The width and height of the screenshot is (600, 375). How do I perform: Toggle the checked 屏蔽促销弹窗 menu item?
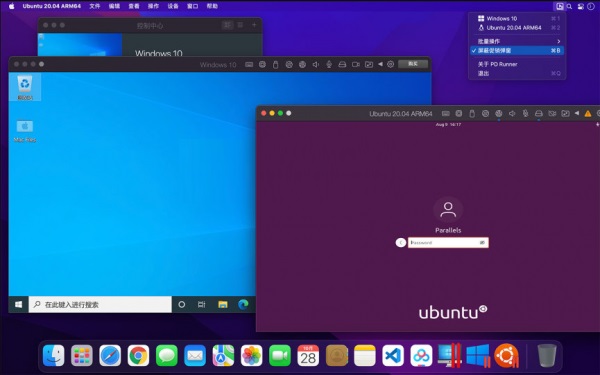click(x=517, y=51)
